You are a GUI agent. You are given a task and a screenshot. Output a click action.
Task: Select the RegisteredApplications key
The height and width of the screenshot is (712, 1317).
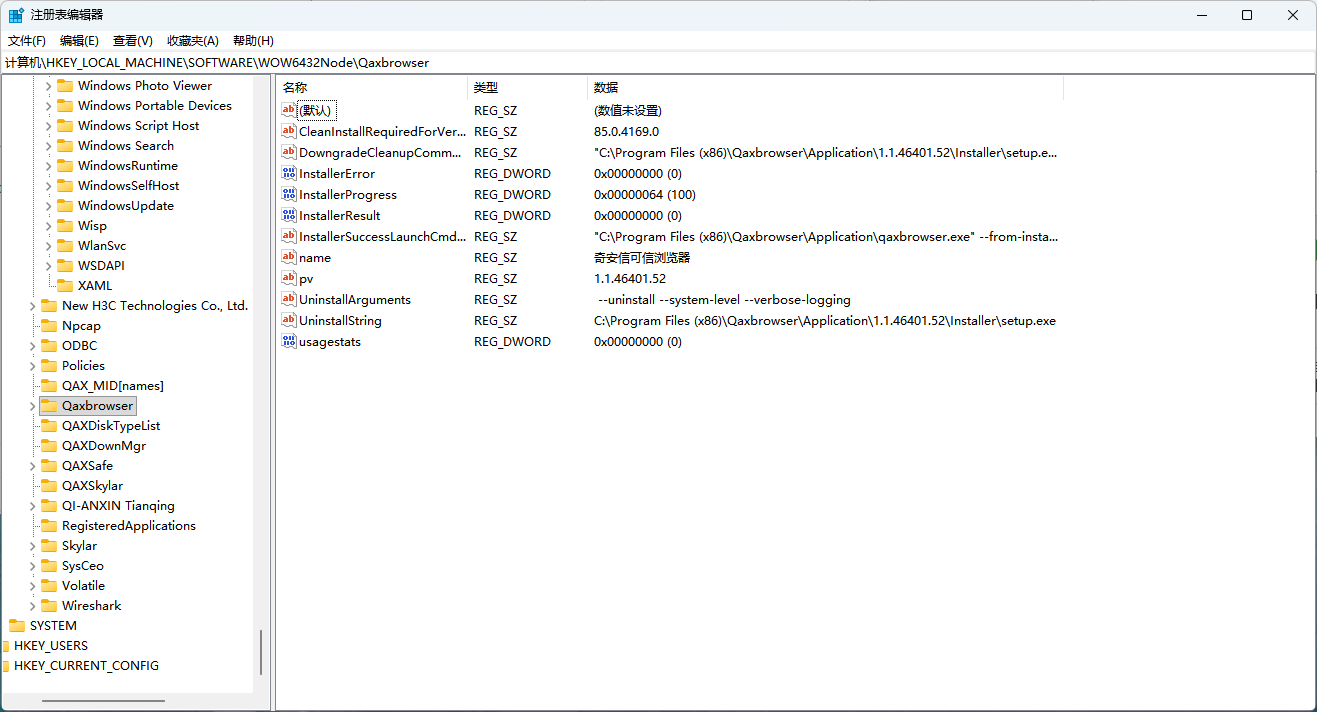(x=129, y=526)
